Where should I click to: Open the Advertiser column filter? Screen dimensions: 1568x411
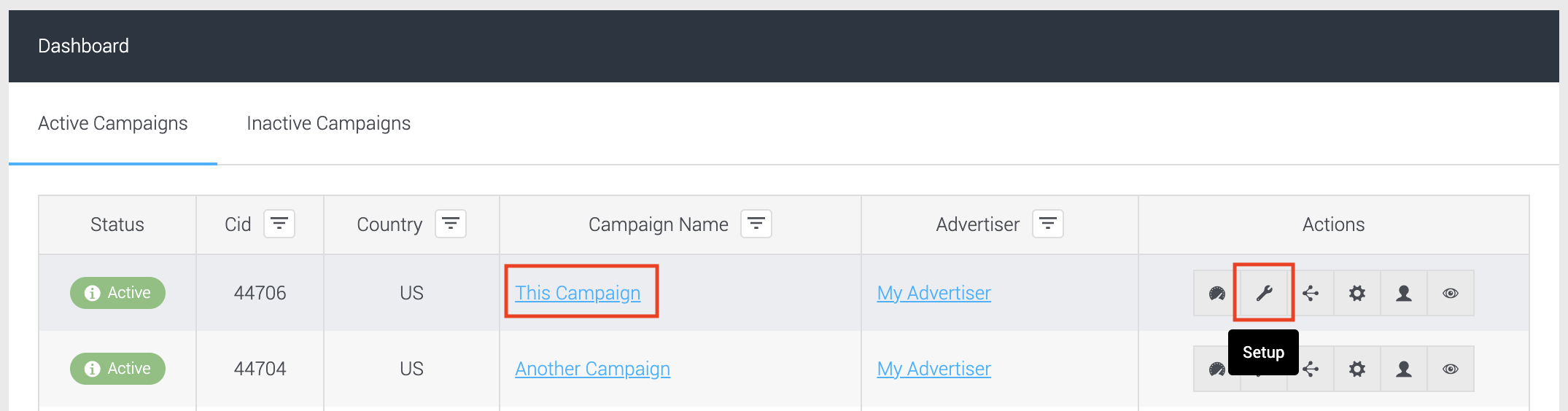point(1048,224)
